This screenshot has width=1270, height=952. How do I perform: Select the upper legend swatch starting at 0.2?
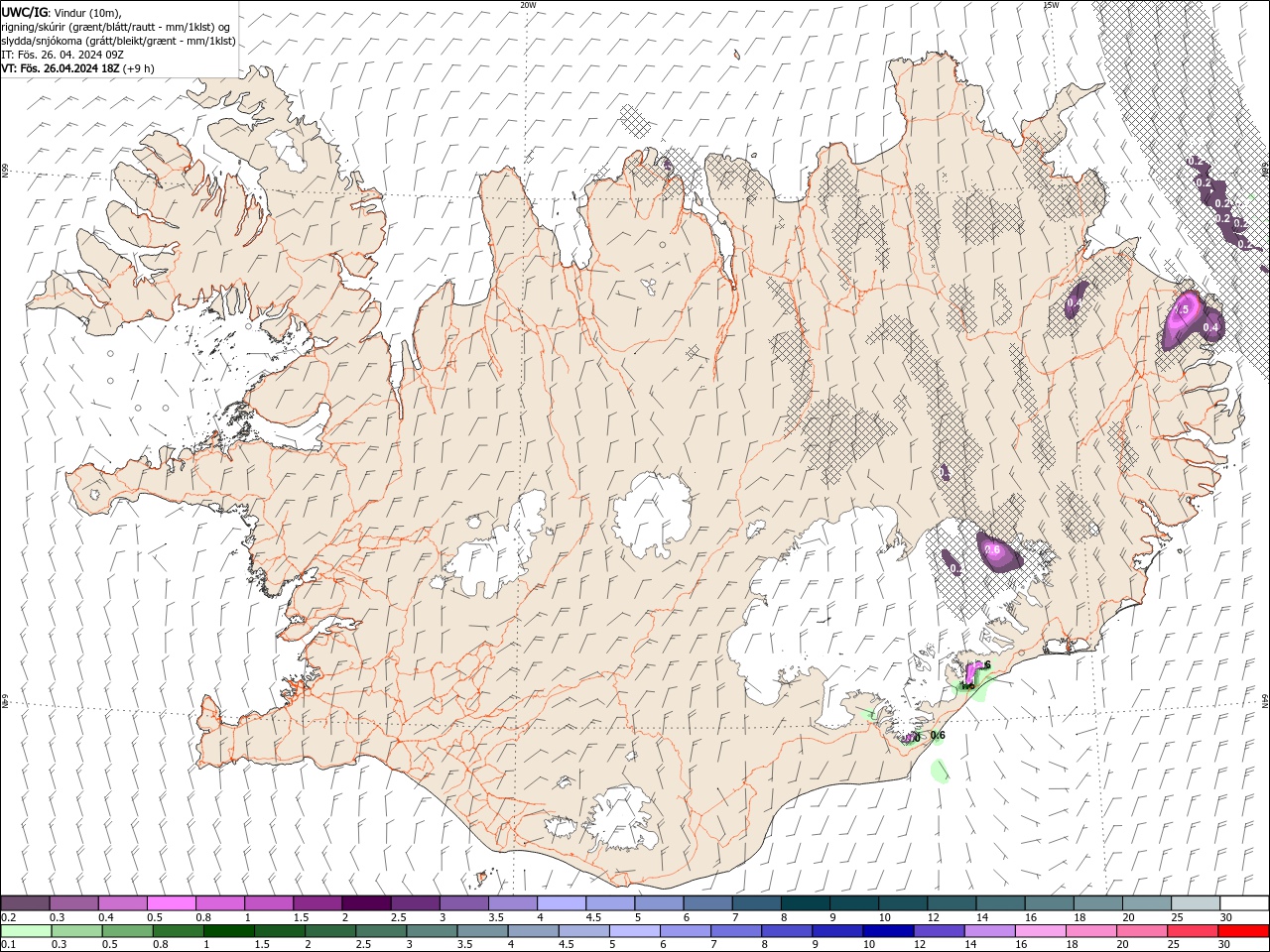[x=26, y=903]
